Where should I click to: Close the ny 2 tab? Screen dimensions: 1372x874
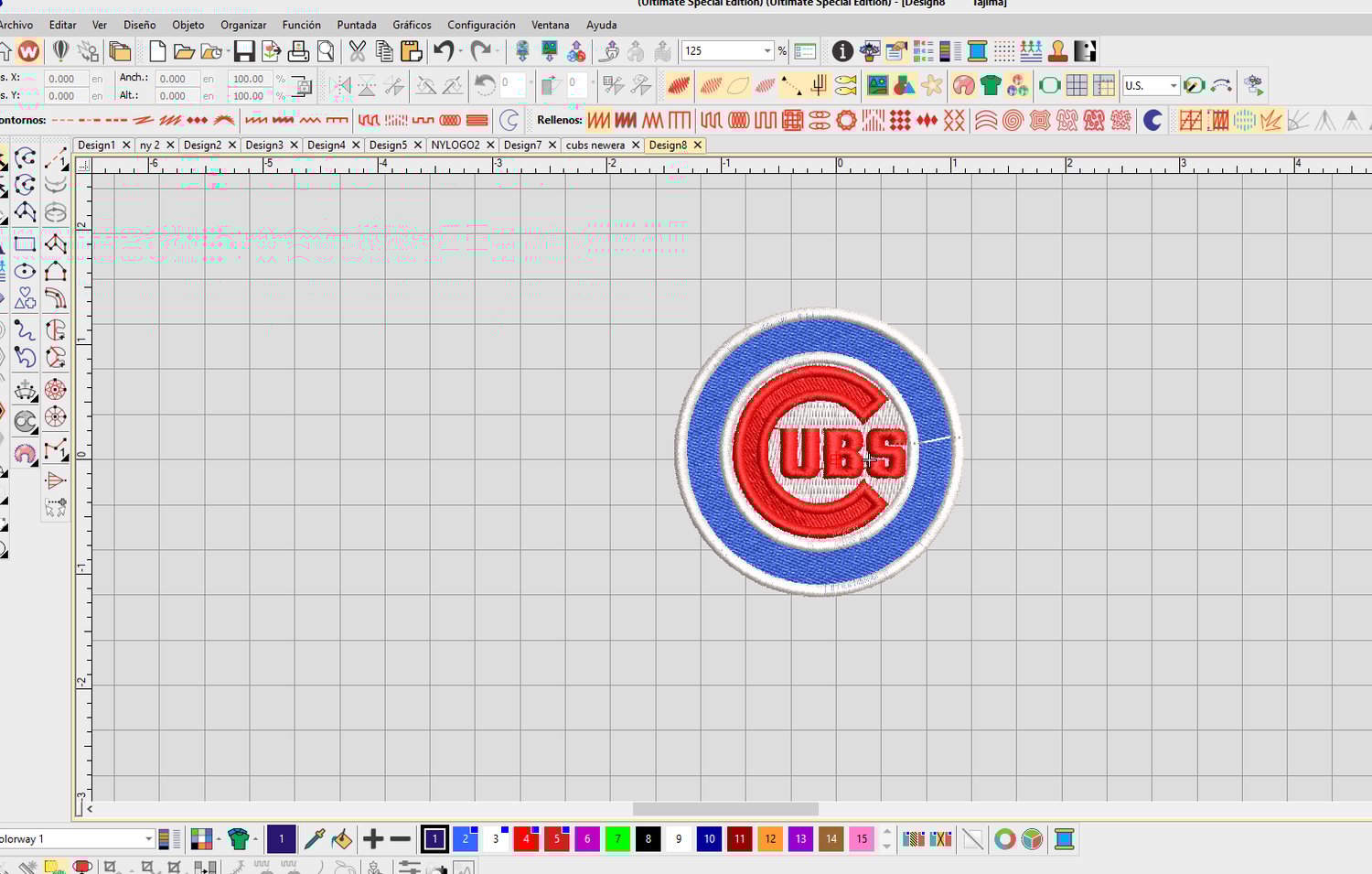pyautogui.click(x=170, y=145)
